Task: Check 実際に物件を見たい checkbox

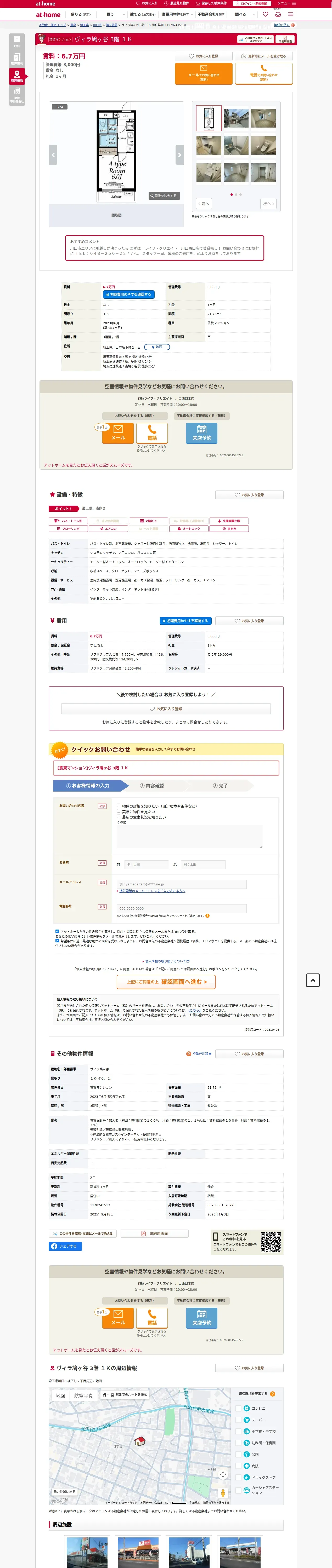Action: tap(118, 811)
